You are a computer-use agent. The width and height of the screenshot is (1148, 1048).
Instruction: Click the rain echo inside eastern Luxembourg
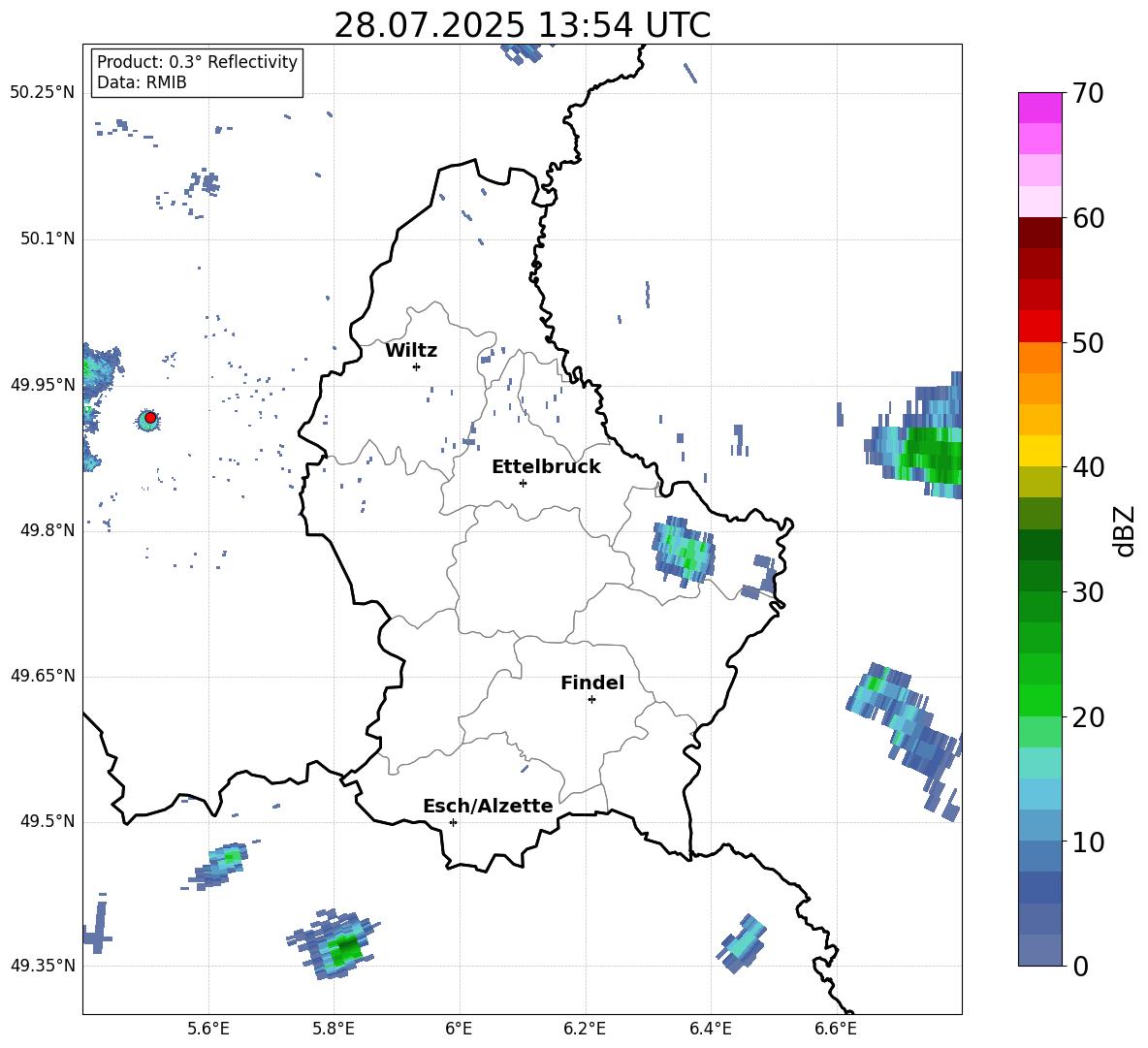[x=684, y=551]
